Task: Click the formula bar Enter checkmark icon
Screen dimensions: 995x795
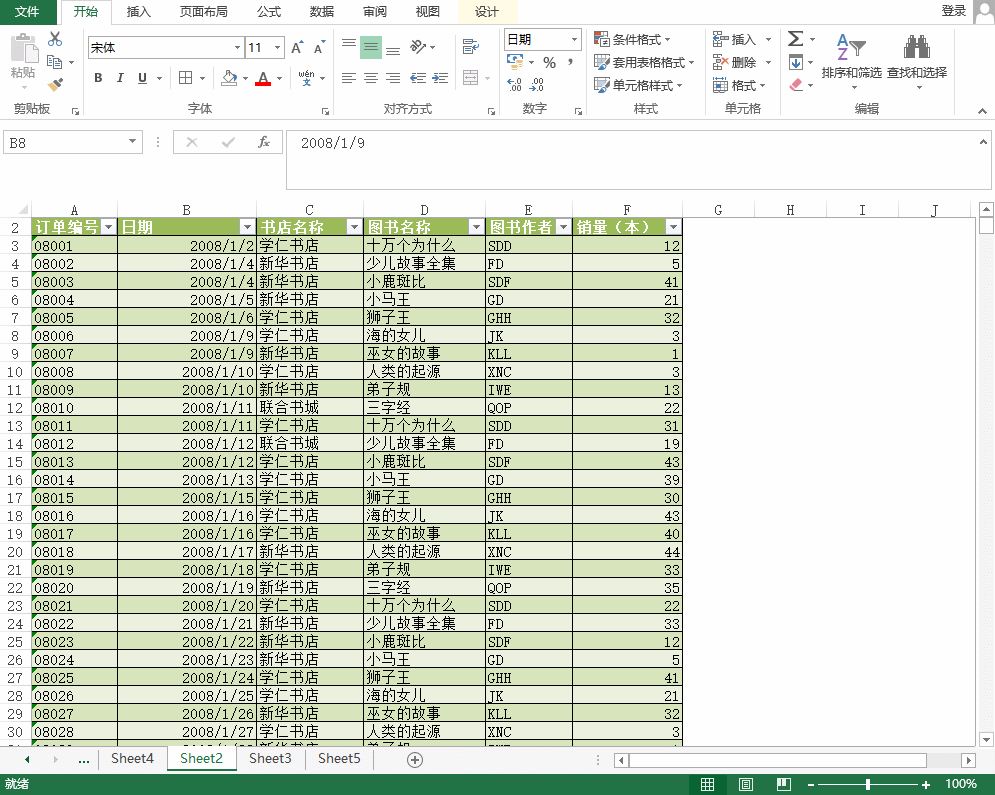Action: click(228, 143)
